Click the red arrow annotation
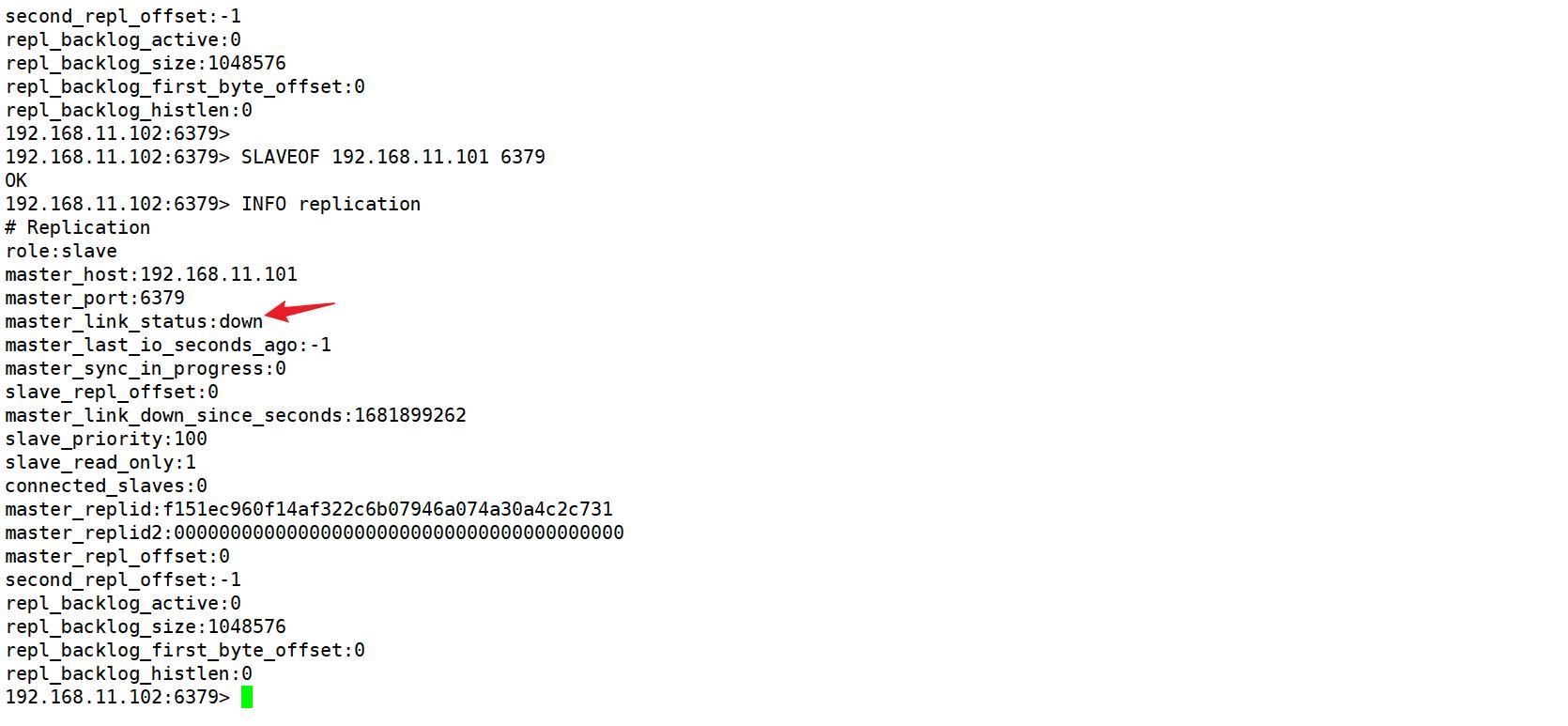The height and width of the screenshot is (726, 1568). pos(300,311)
